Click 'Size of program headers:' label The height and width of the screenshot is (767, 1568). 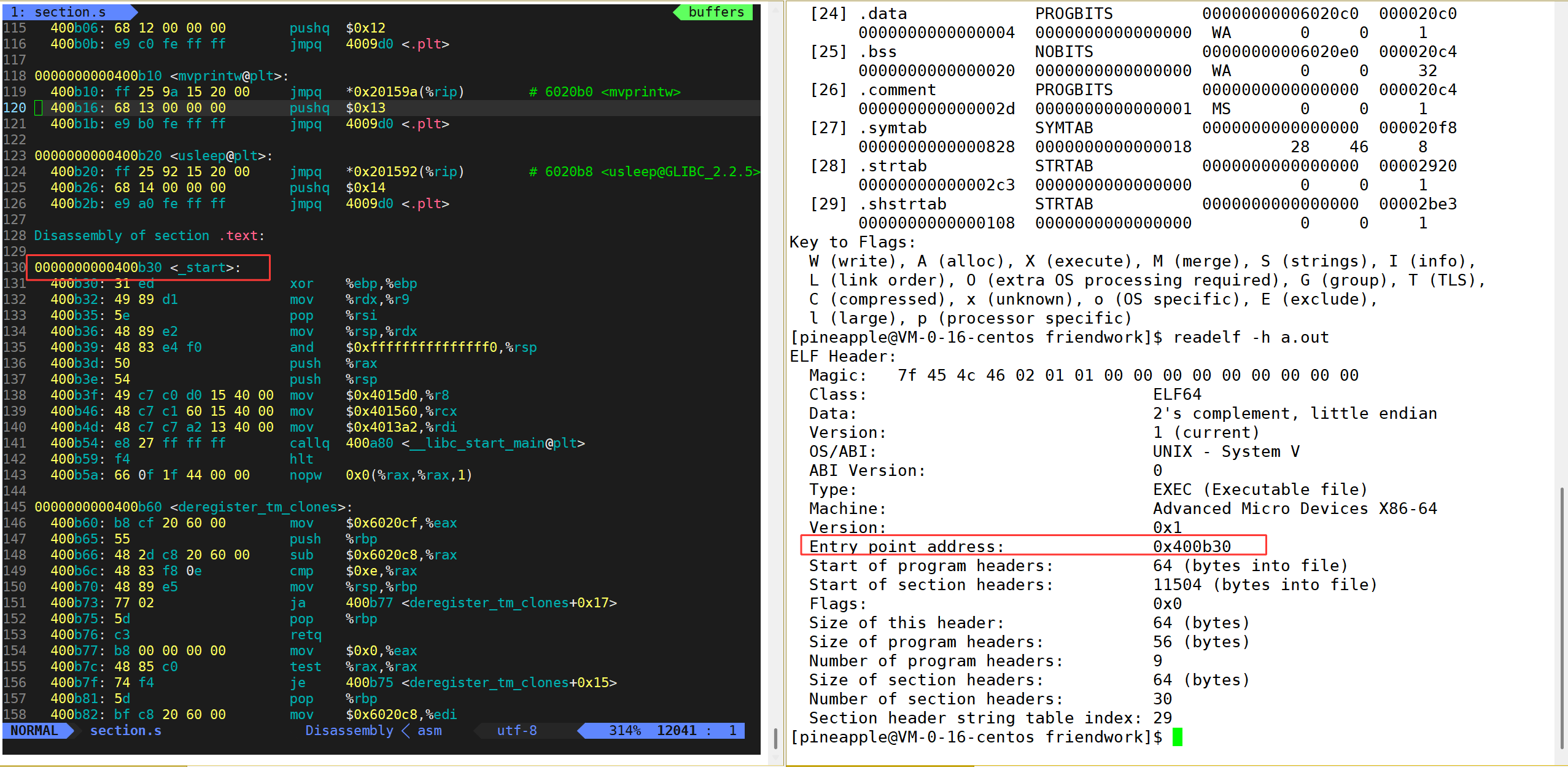click(926, 642)
